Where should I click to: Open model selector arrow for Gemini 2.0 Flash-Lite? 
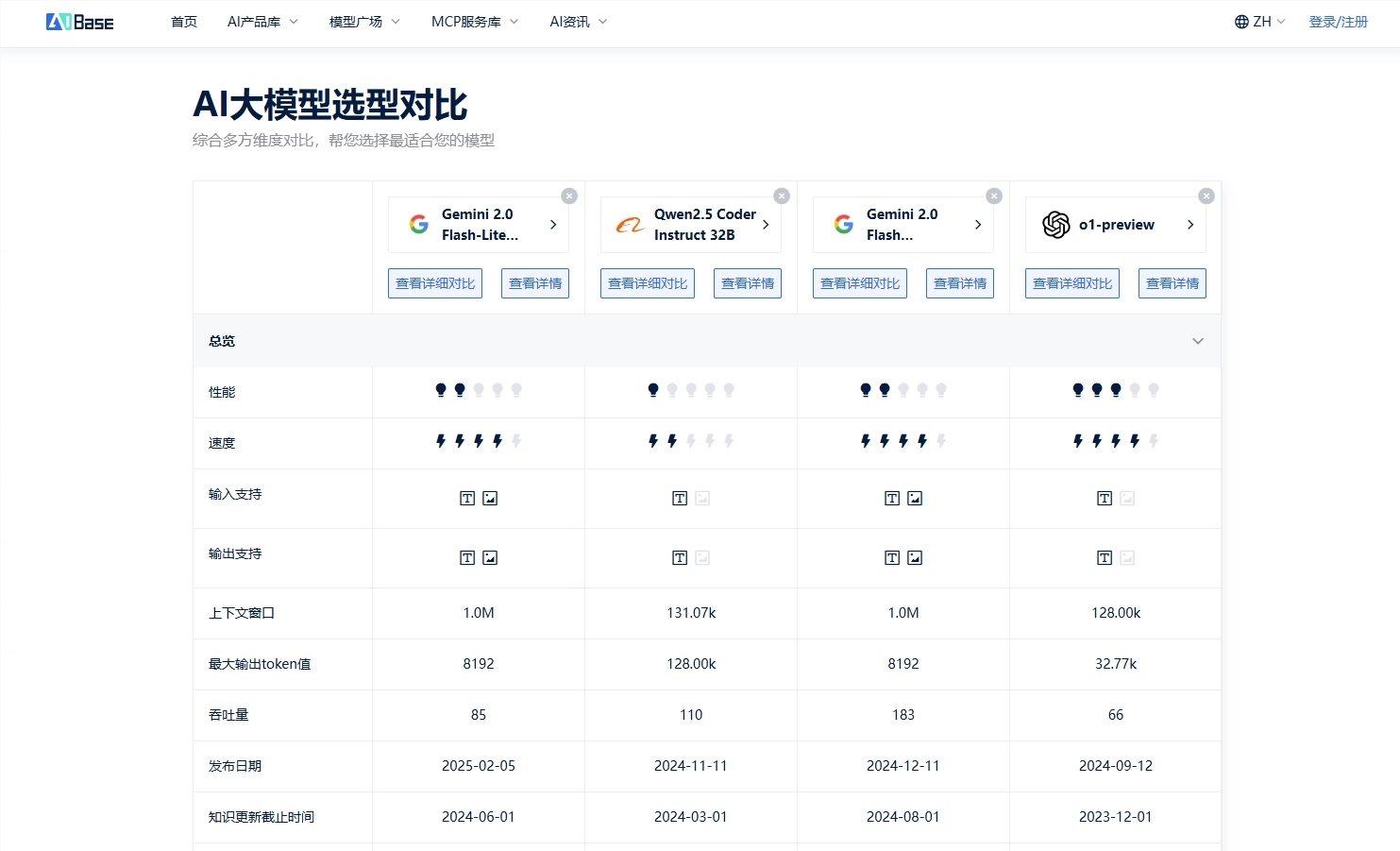pos(553,225)
